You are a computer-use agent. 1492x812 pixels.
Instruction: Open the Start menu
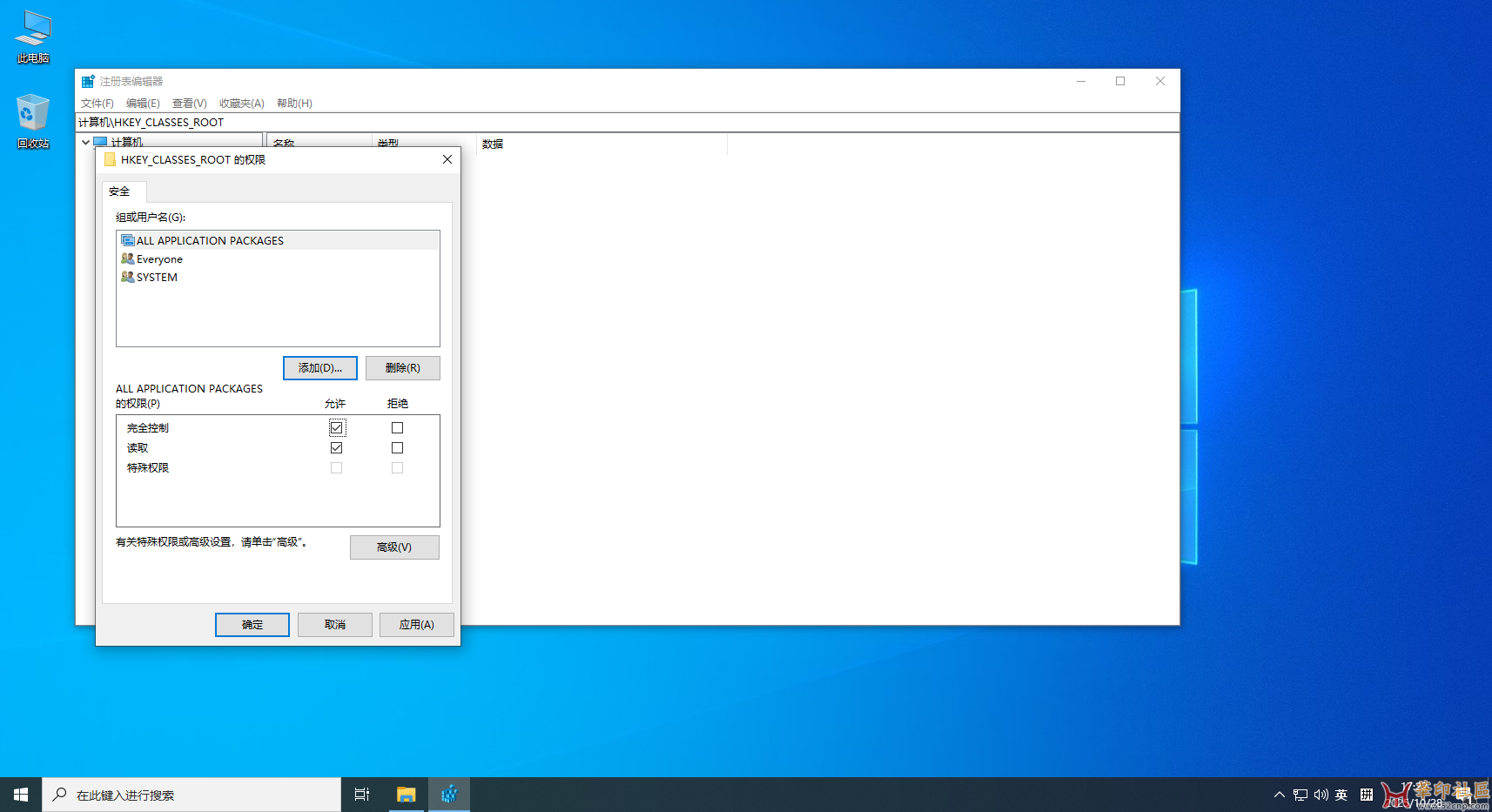coord(20,794)
